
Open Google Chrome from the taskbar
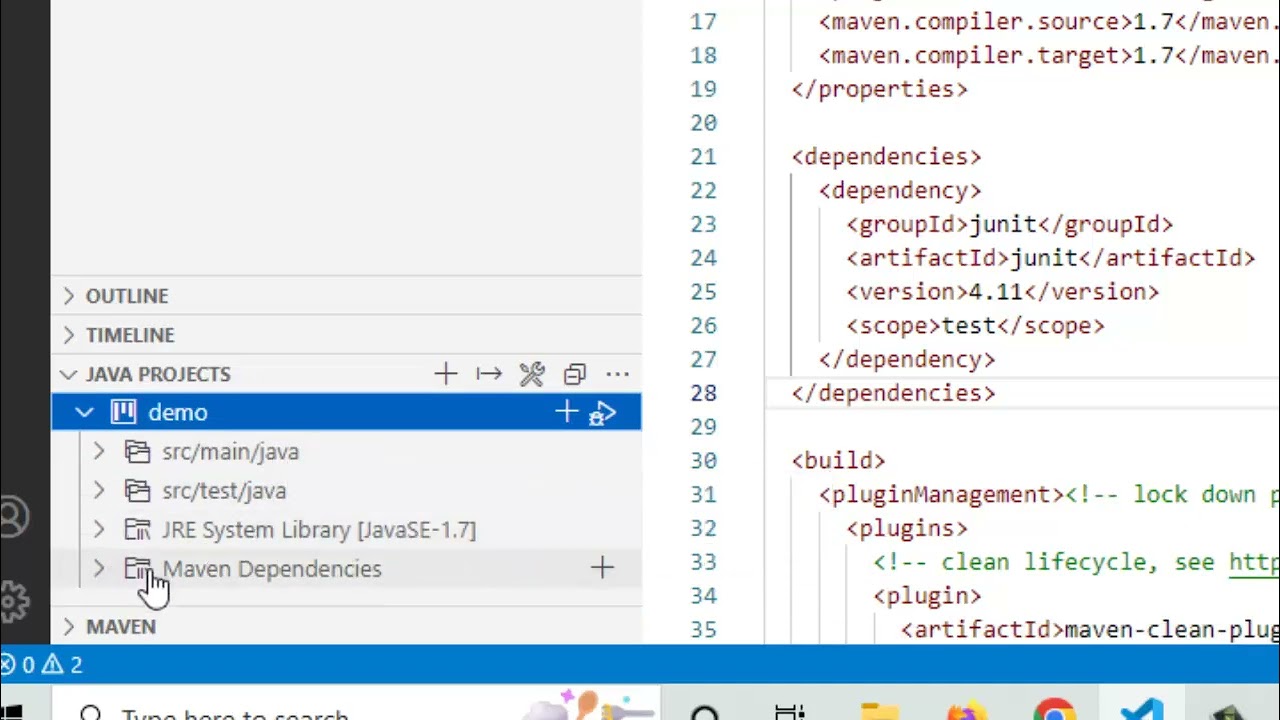coord(1056,709)
